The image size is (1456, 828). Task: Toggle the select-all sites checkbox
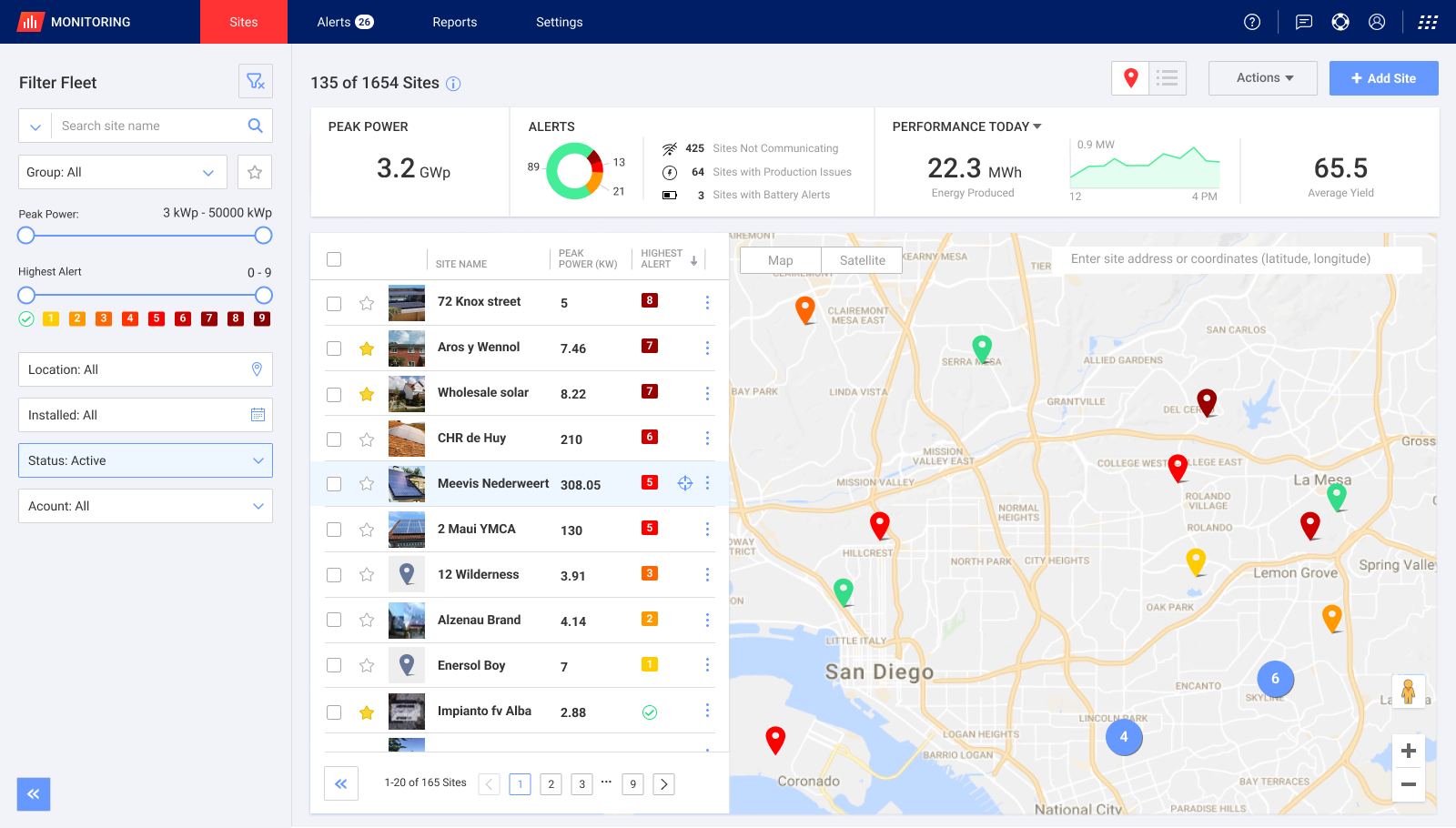tap(334, 259)
